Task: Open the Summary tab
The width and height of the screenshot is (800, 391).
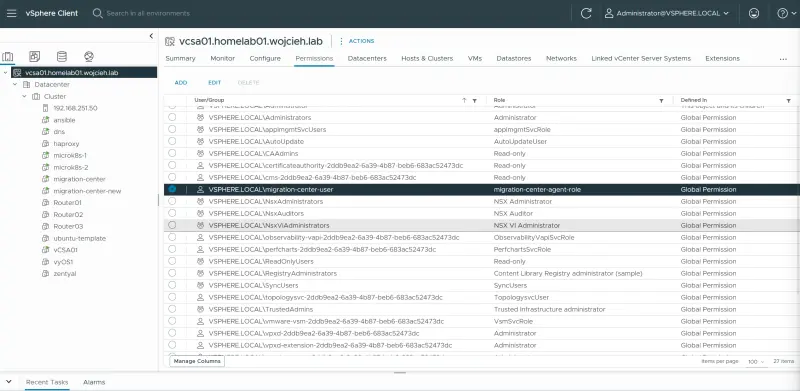Action: pos(180,59)
